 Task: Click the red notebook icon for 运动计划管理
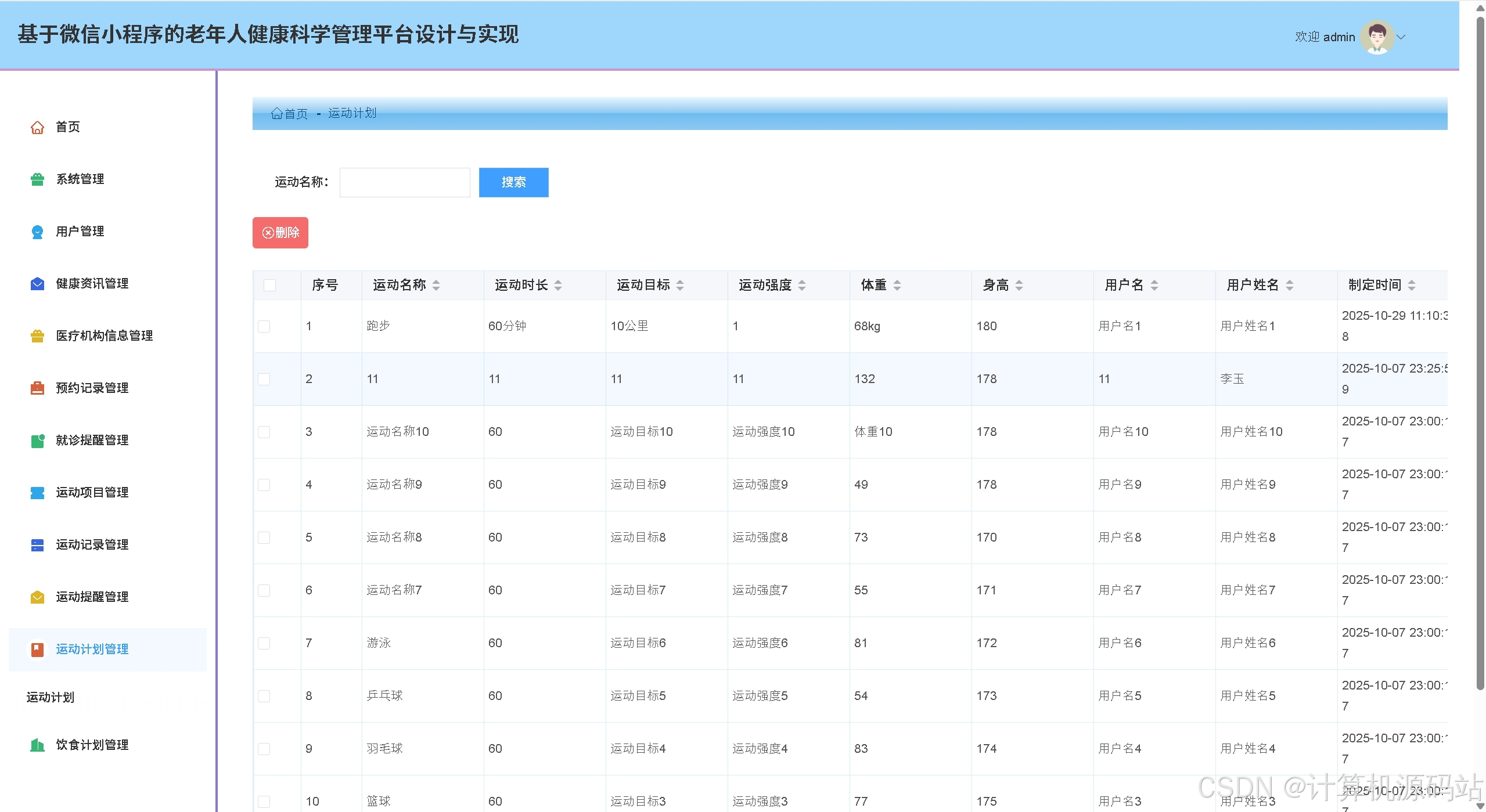tap(37, 649)
